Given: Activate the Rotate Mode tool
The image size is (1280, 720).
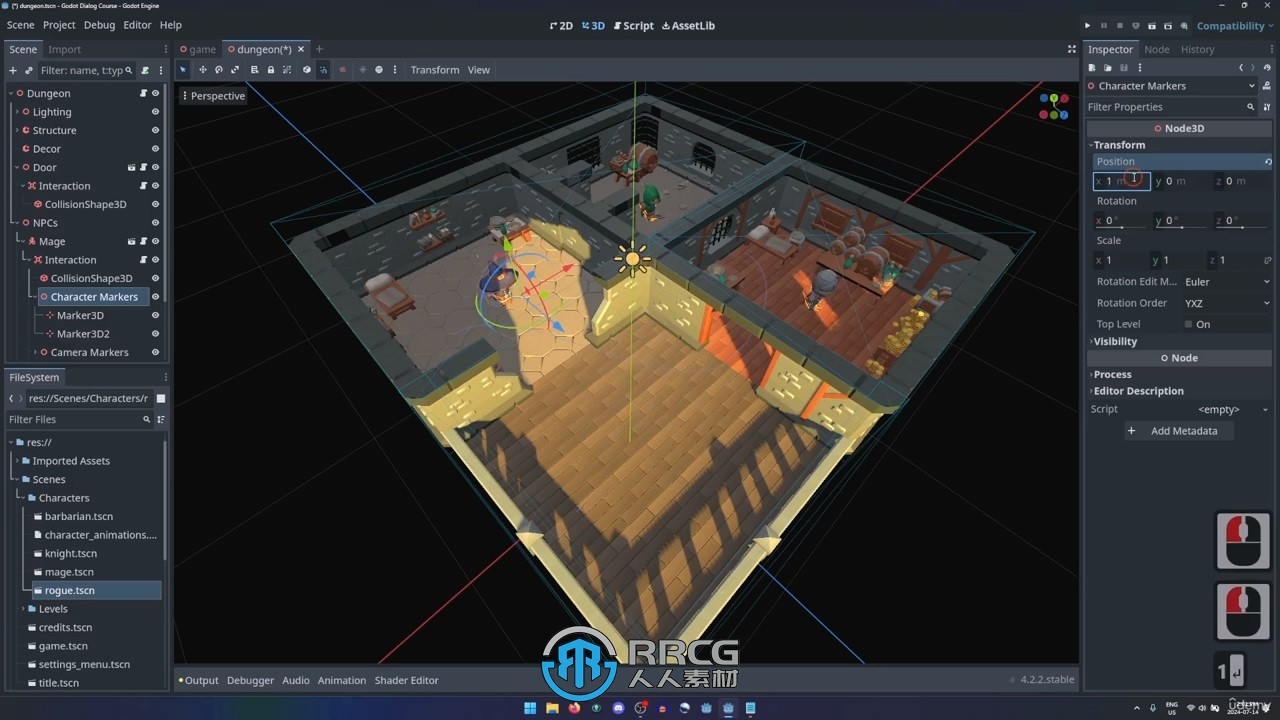Looking at the screenshot, I should click(x=218, y=70).
